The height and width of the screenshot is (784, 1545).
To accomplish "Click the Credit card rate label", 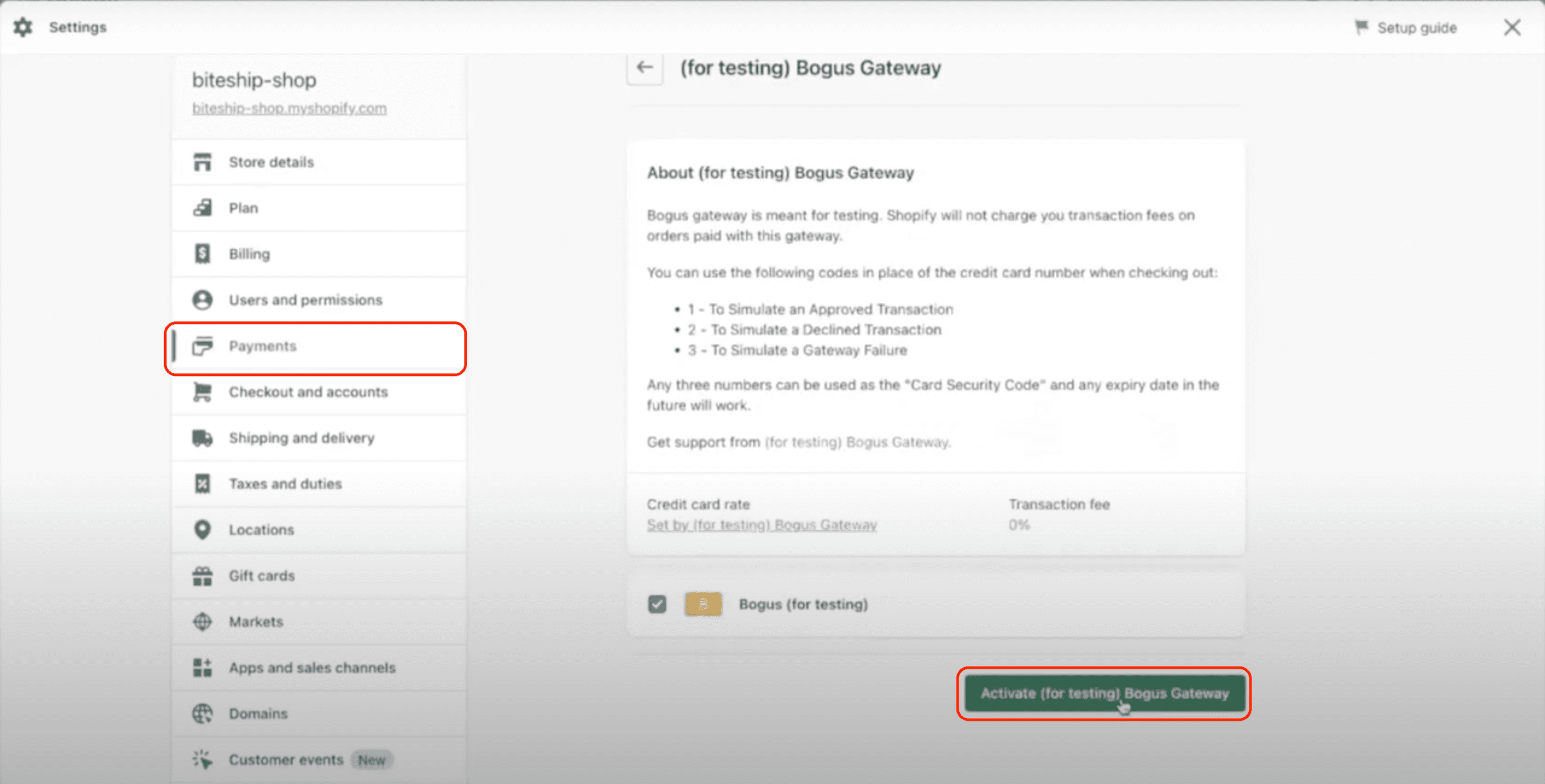I will (698, 504).
